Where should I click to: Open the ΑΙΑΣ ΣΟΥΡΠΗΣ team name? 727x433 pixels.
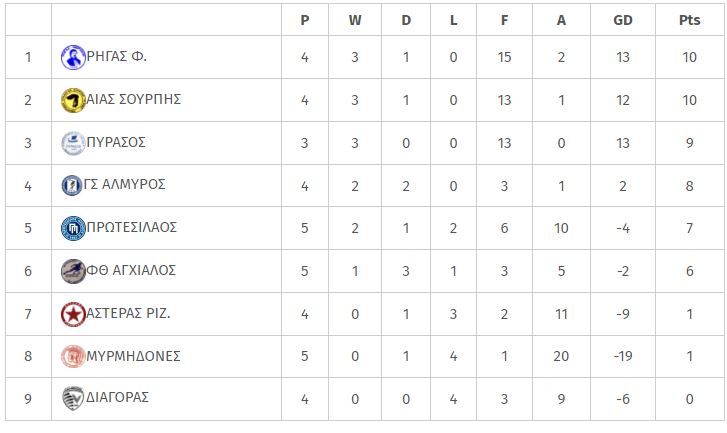[x=134, y=99]
